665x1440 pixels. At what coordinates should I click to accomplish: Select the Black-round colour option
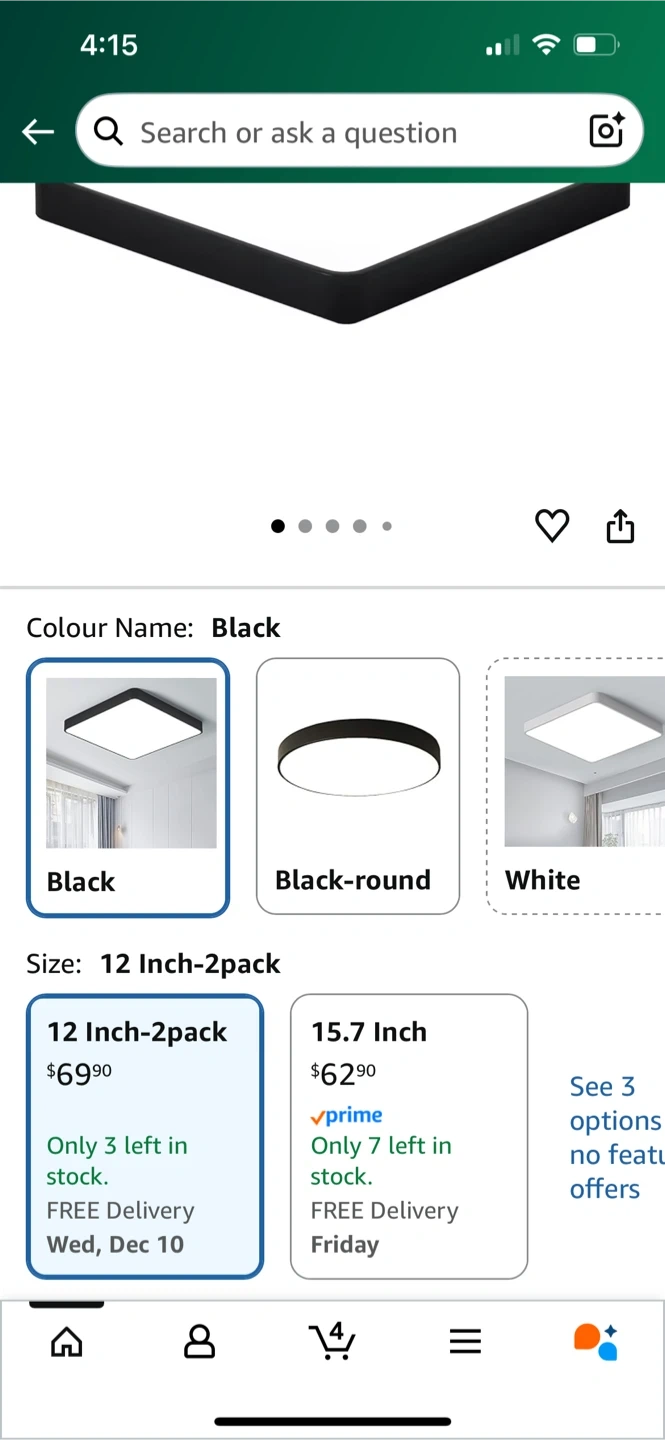[358, 786]
